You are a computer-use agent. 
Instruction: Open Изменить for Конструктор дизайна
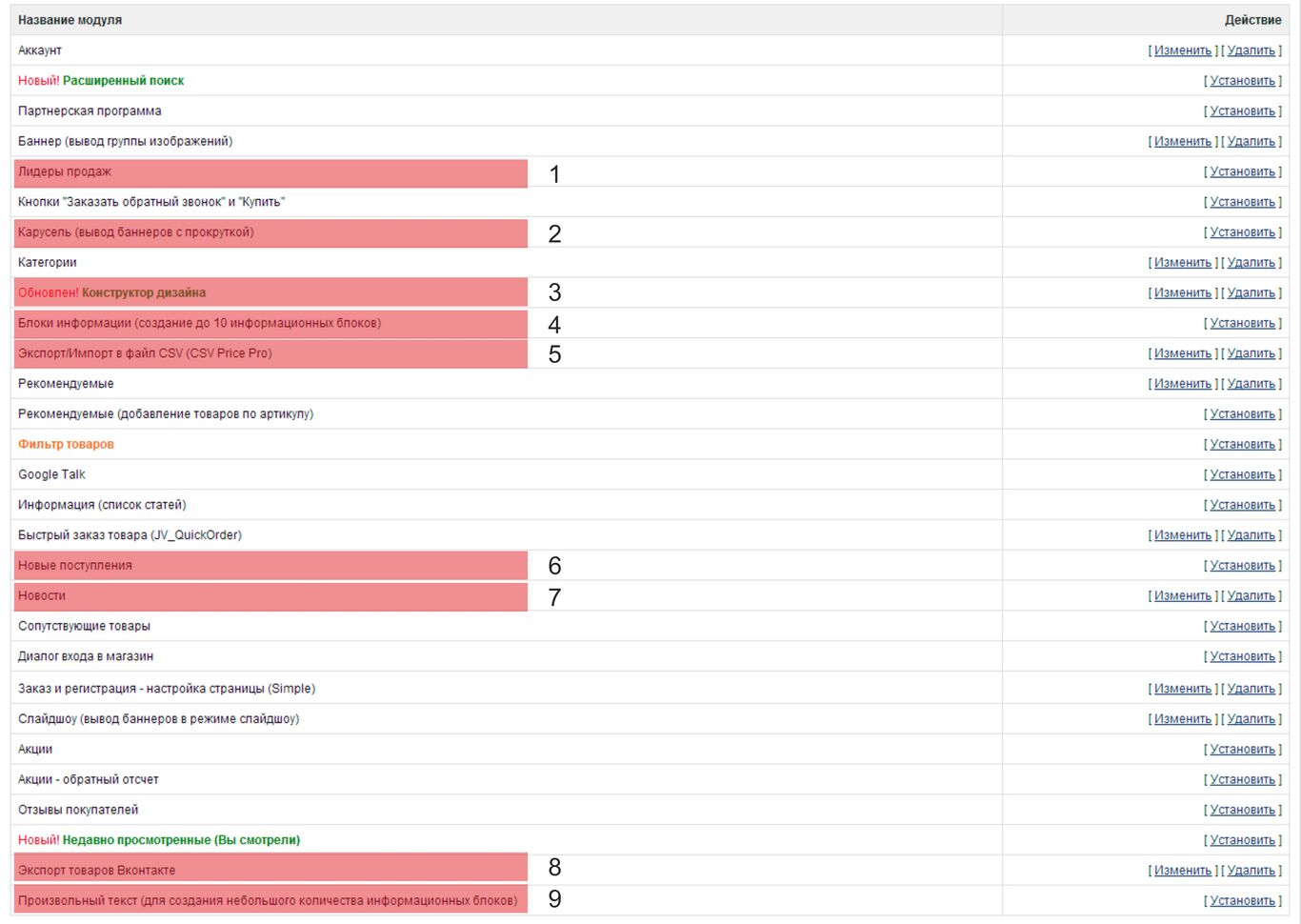(x=1182, y=293)
